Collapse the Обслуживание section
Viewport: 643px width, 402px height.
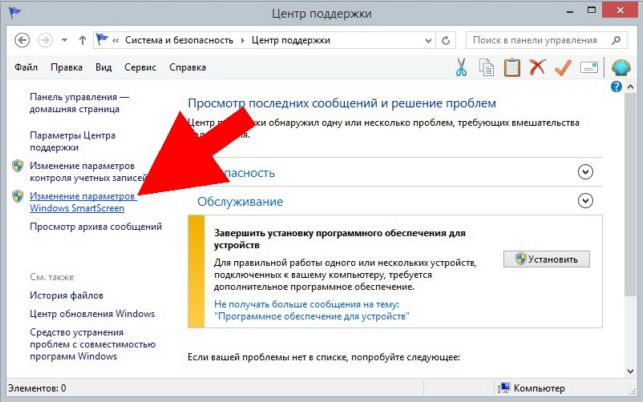(x=585, y=201)
